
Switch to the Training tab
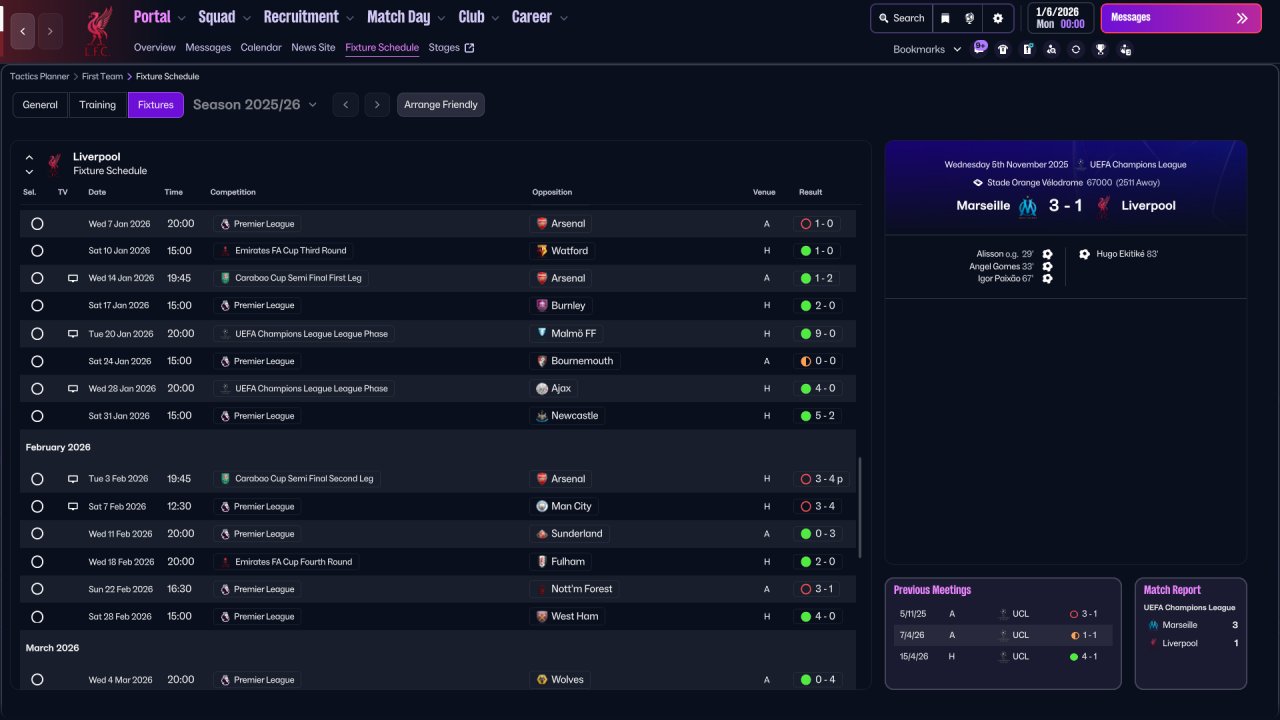click(98, 105)
